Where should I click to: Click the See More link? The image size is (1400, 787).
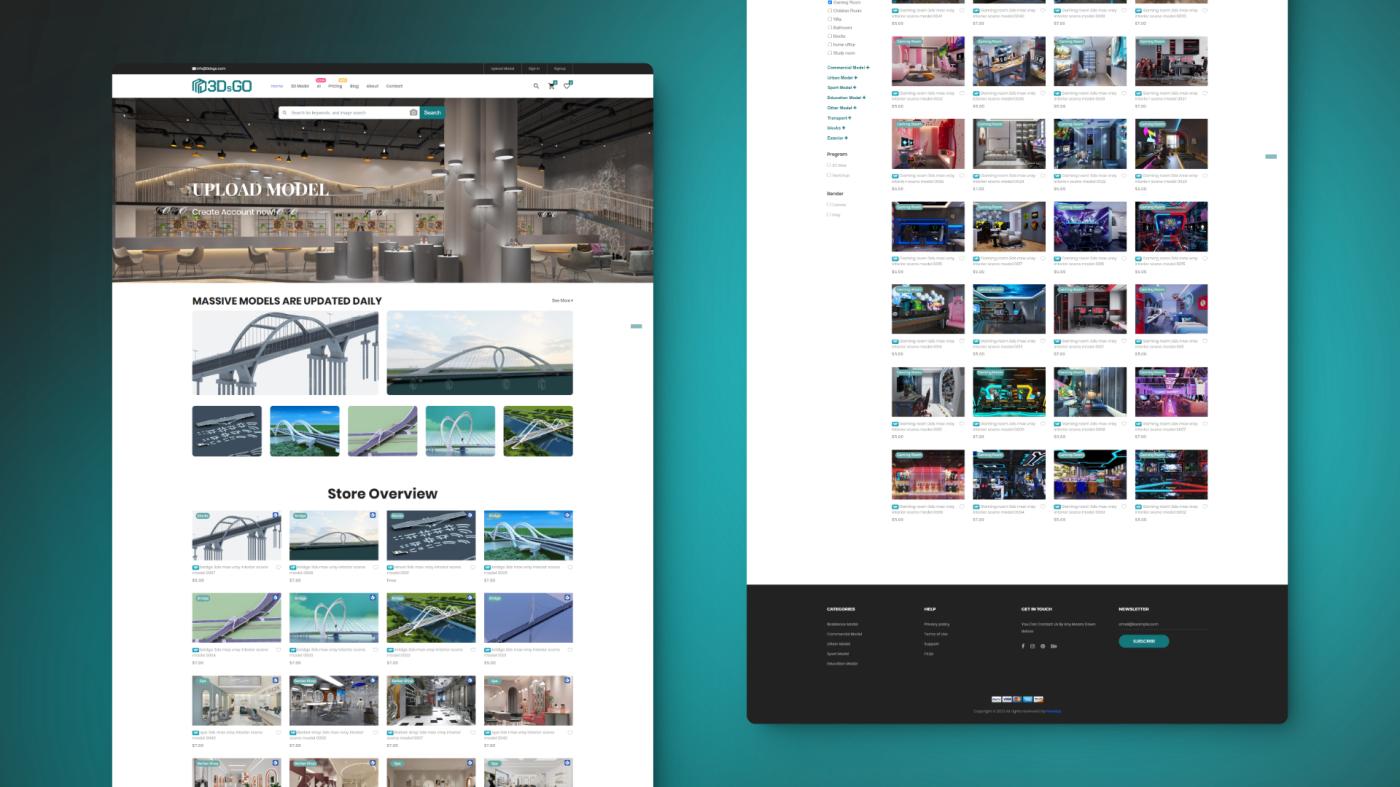[x=562, y=300]
